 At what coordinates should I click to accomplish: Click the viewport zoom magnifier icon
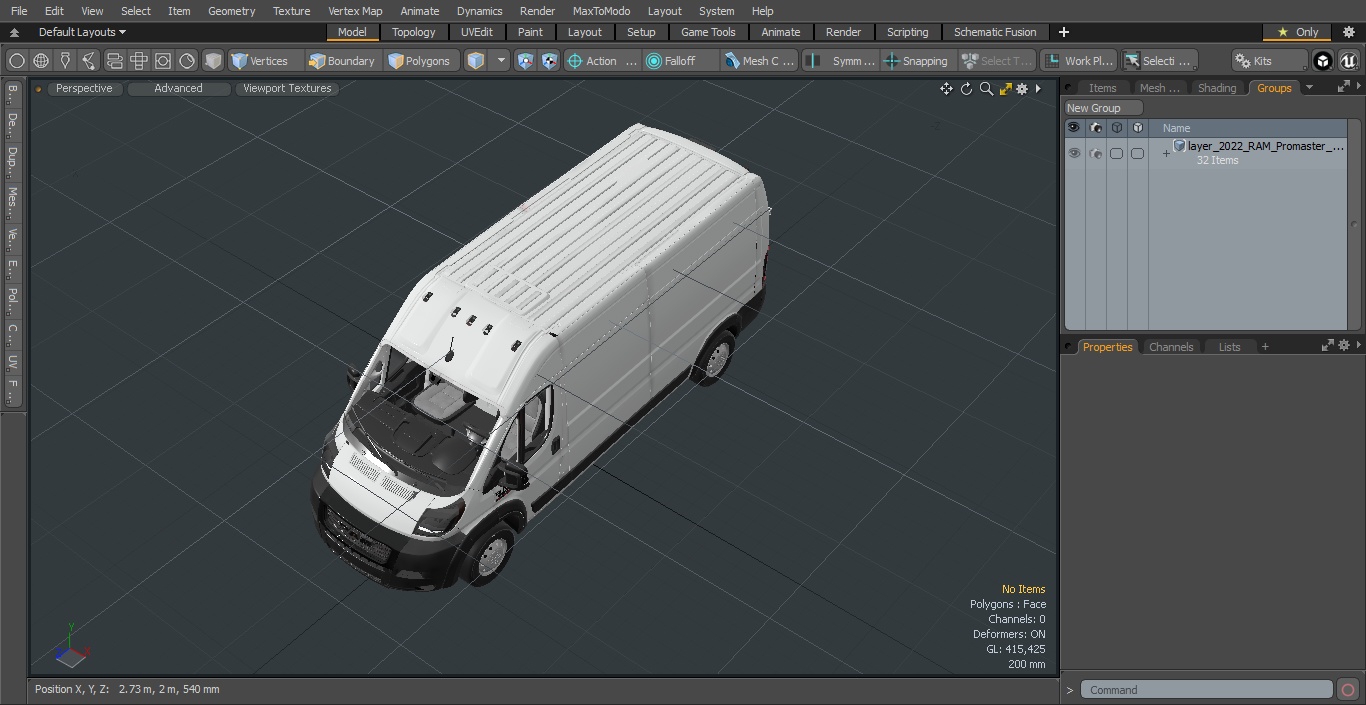(x=986, y=89)
